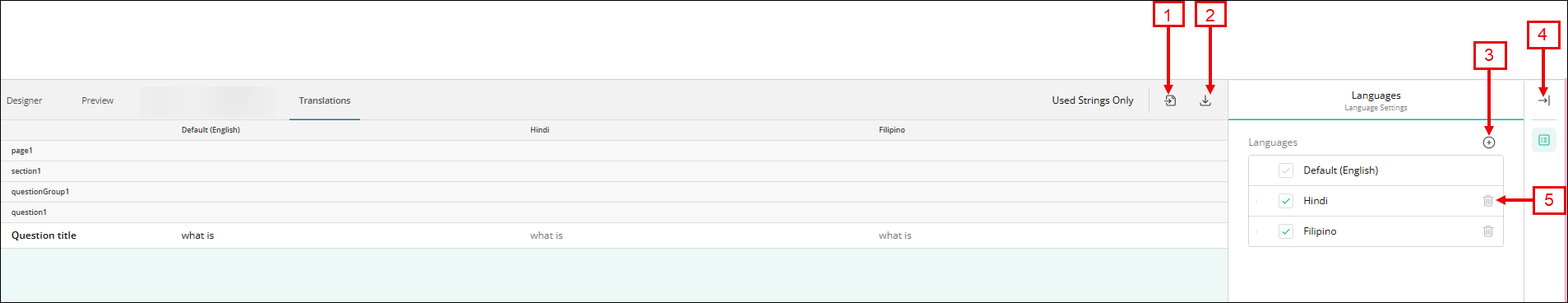Click the download translations icon

click(1205, 100)
